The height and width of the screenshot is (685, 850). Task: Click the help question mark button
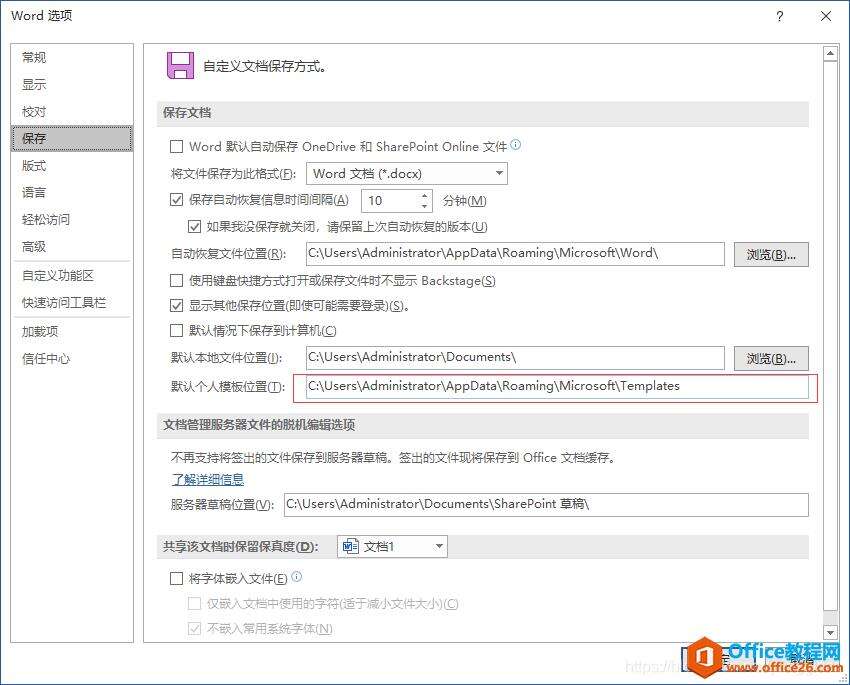click(780, 16)
